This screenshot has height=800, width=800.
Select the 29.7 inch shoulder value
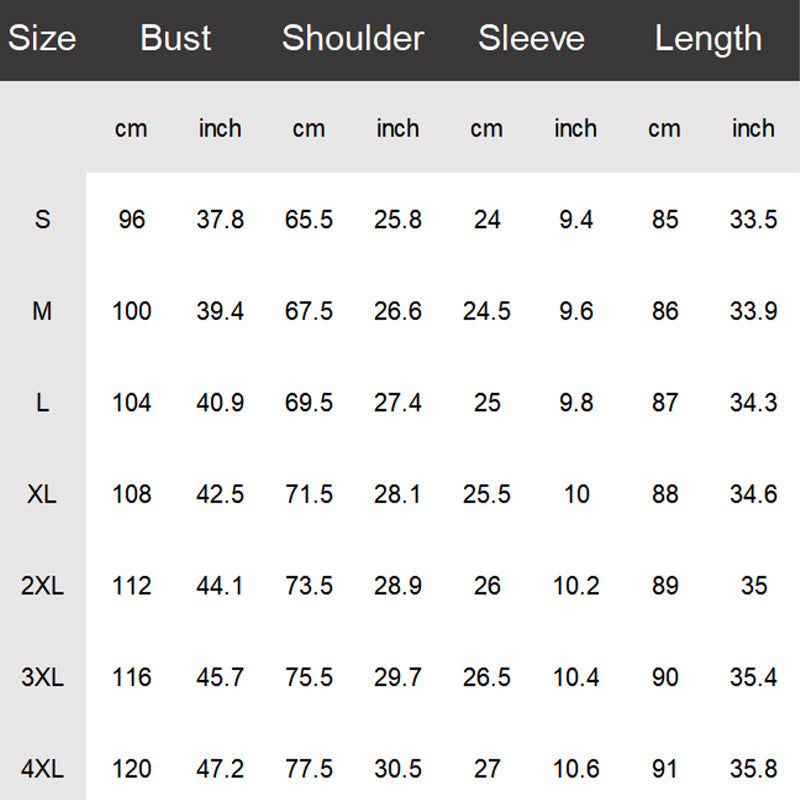point(398,678)
